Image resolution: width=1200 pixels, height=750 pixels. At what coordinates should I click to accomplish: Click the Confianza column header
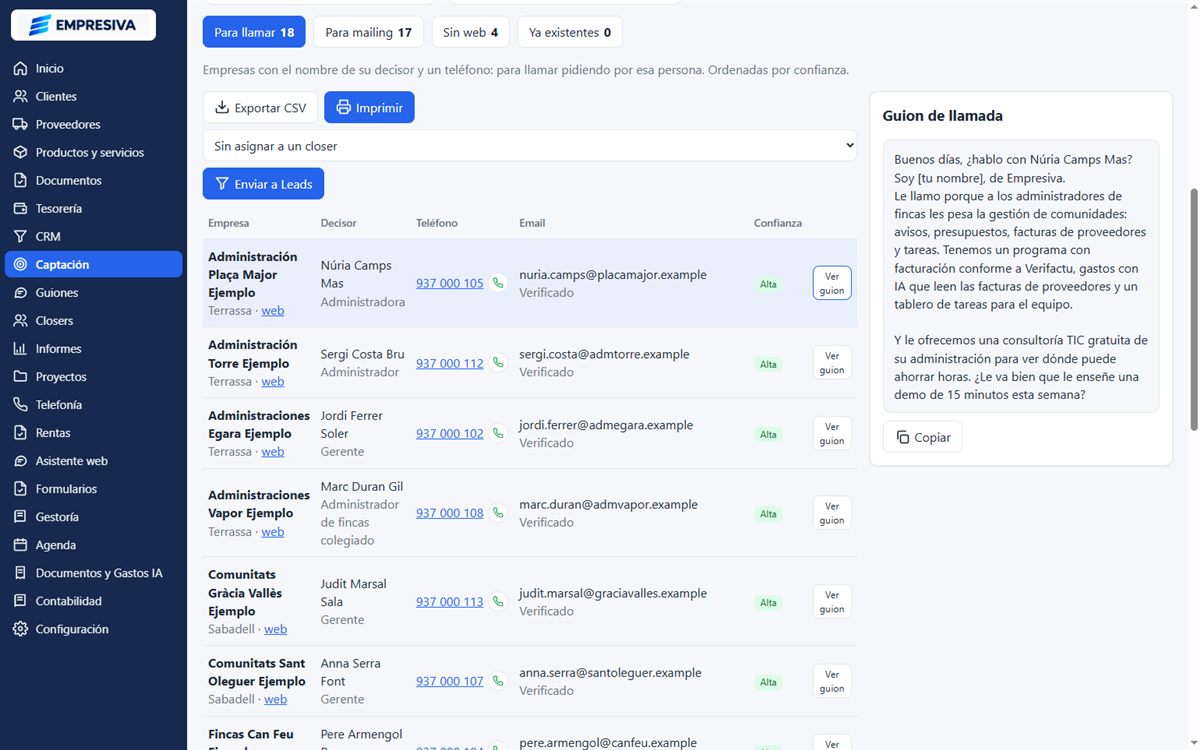point(778,223)
